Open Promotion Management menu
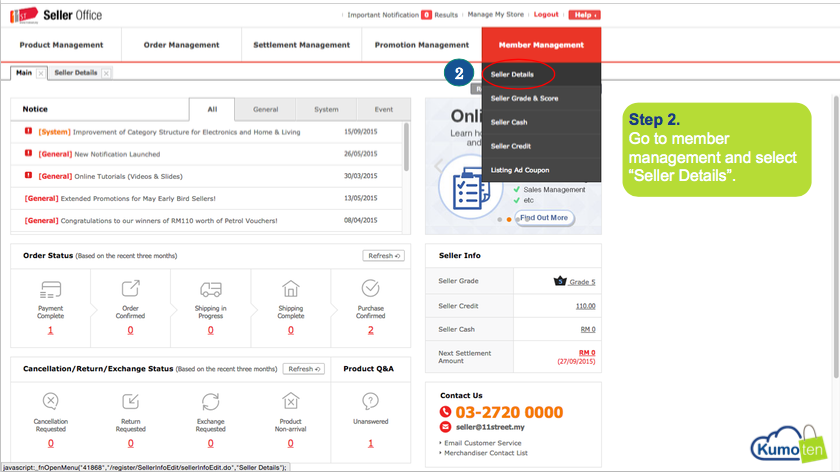This screenshot has height=472, width=840. click(x=422, y=45)
